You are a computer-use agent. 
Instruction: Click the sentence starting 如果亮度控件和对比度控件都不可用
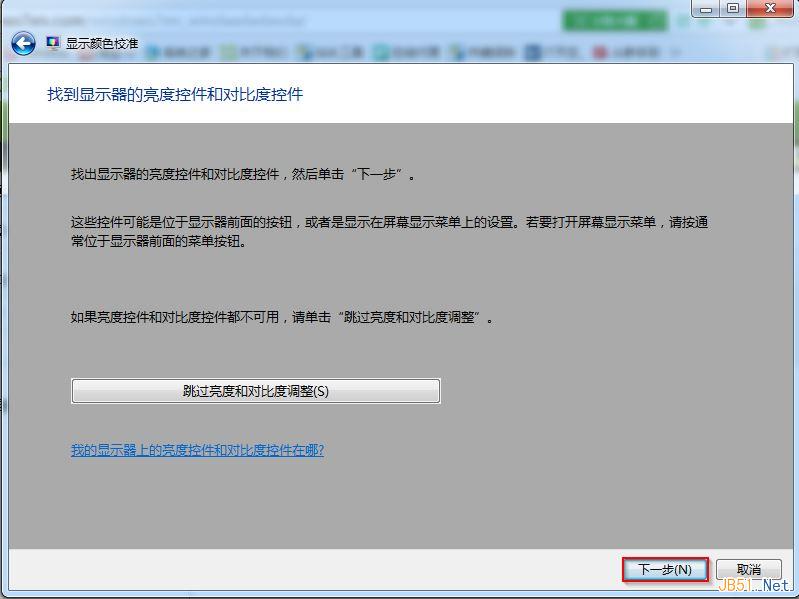(282, 317)
